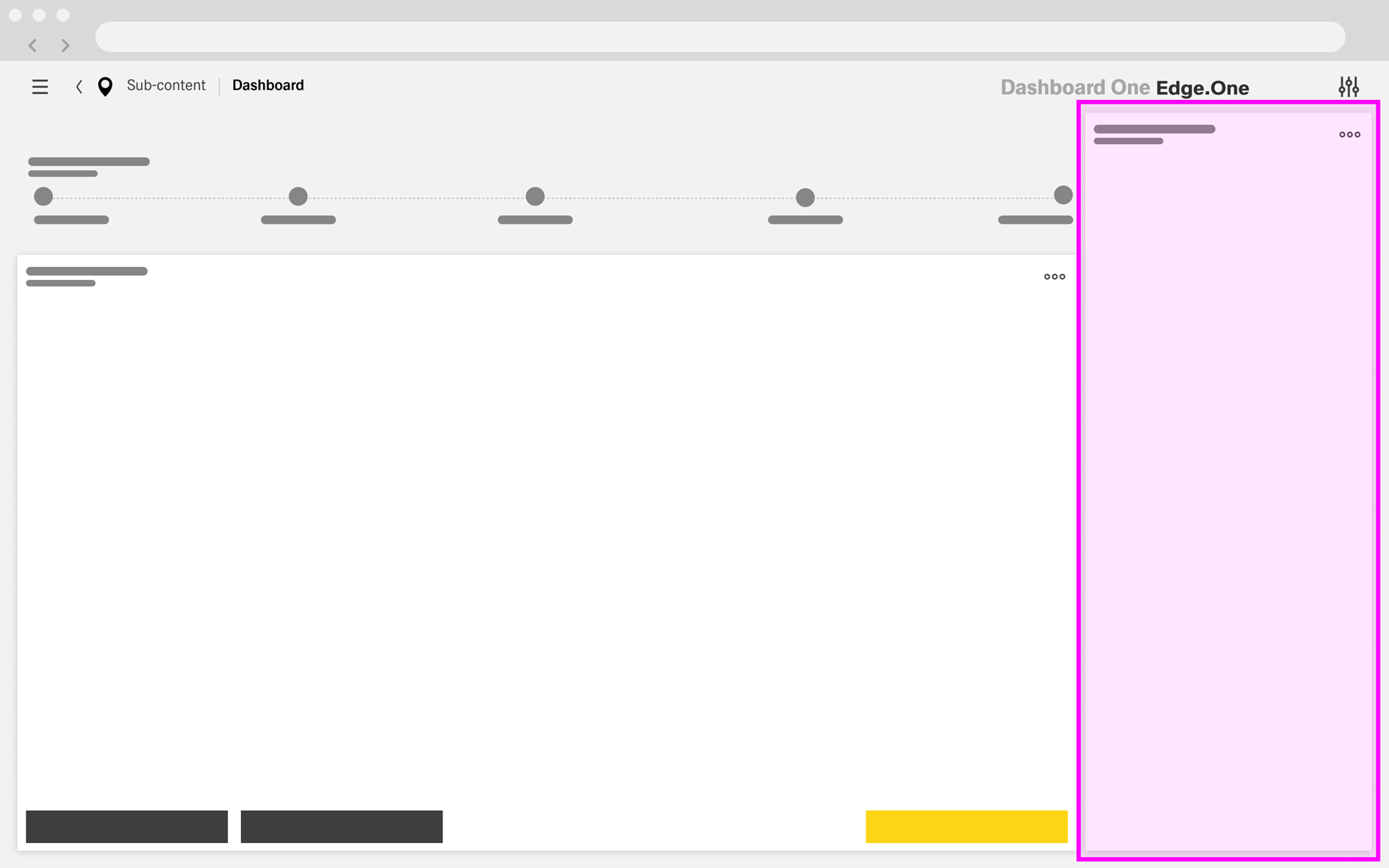The width and height of the screenshot is (1389, 868).
Task: Open the filter sliders settings icon
Action: [x=1348, y=87]
